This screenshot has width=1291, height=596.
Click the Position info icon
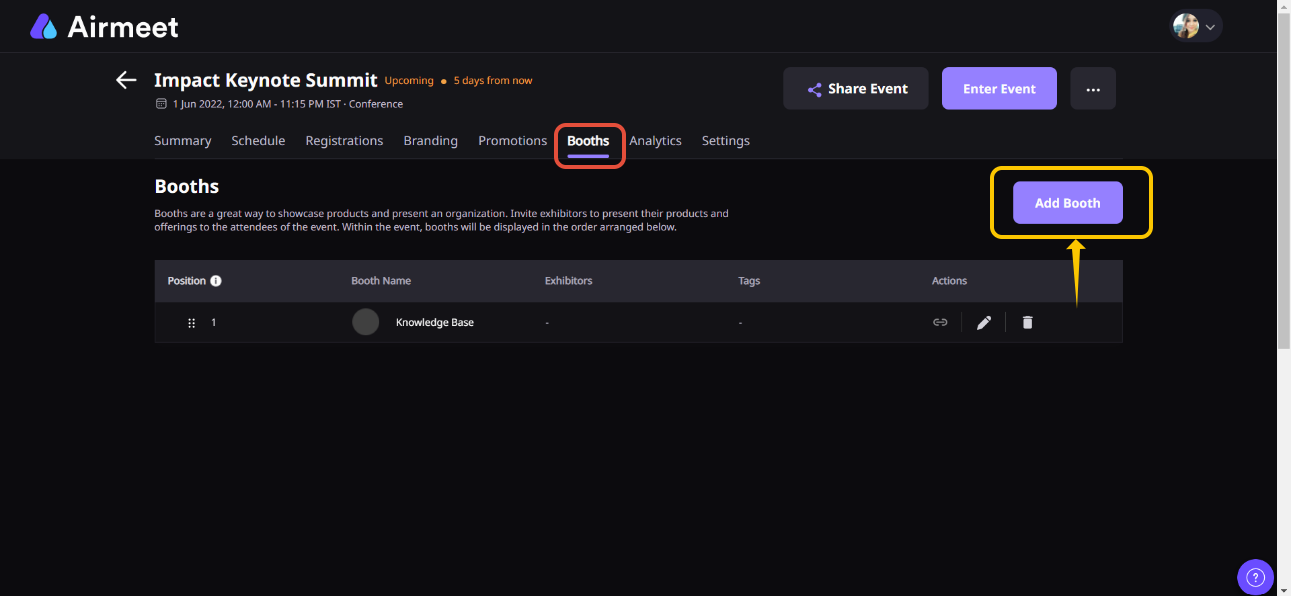[x=216, y=281]
